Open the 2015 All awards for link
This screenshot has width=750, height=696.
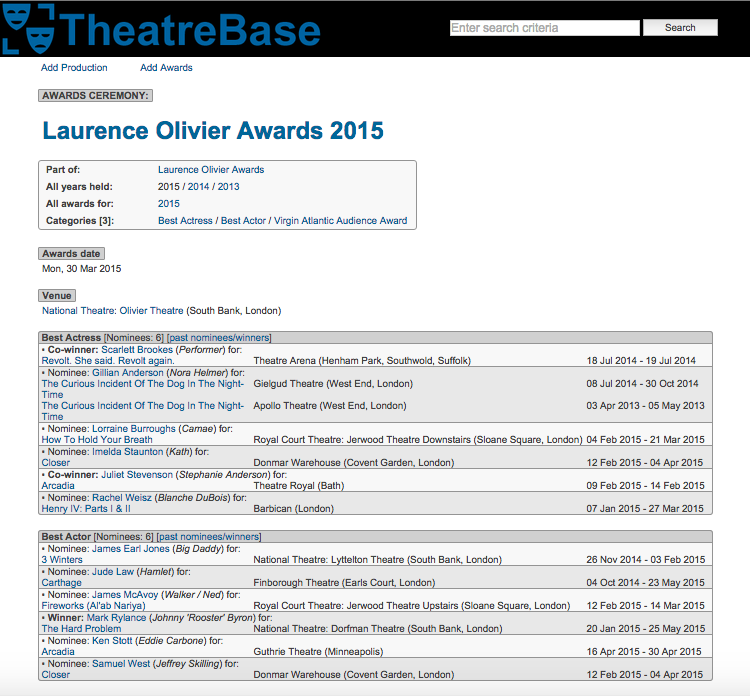click(x=169, y=203)
